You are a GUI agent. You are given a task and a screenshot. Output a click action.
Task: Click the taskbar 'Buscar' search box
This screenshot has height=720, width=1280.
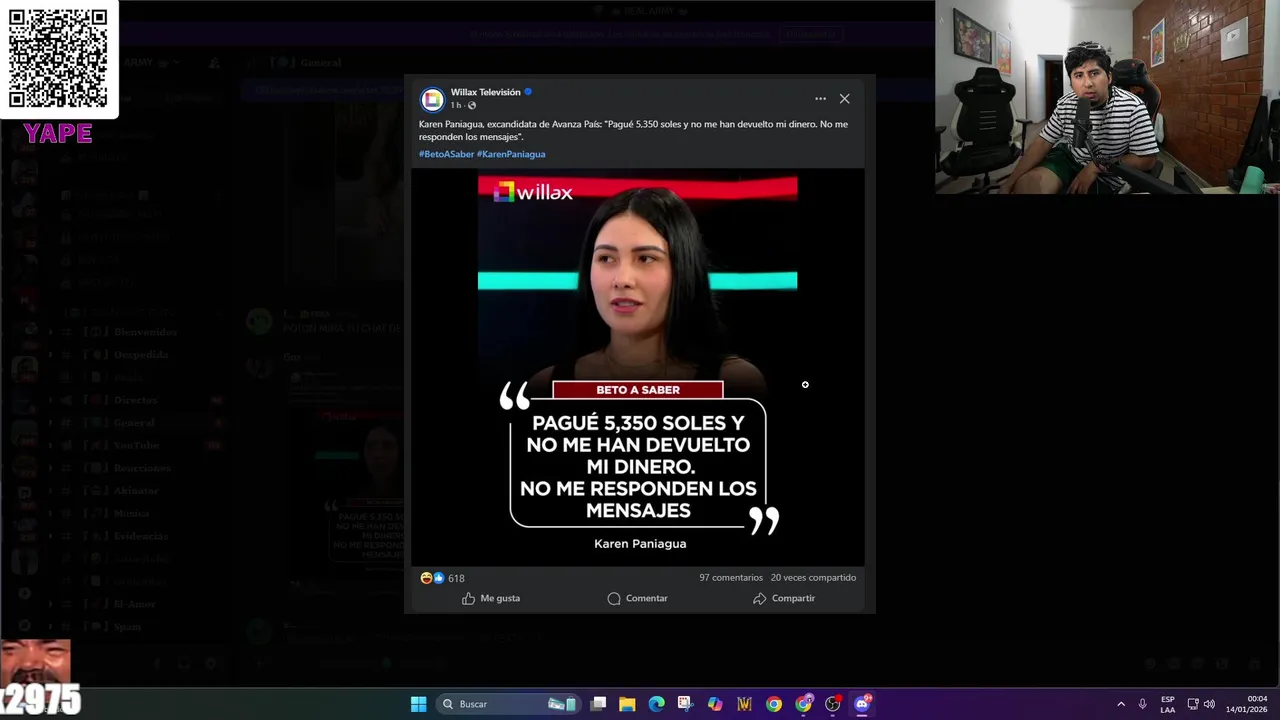pos(509,704)
